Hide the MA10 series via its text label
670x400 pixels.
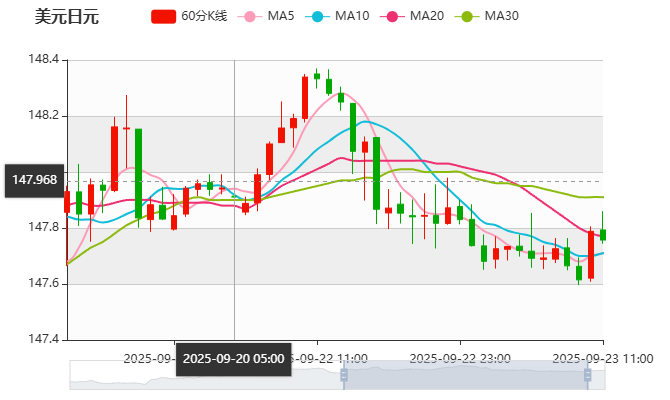[352, 16]
